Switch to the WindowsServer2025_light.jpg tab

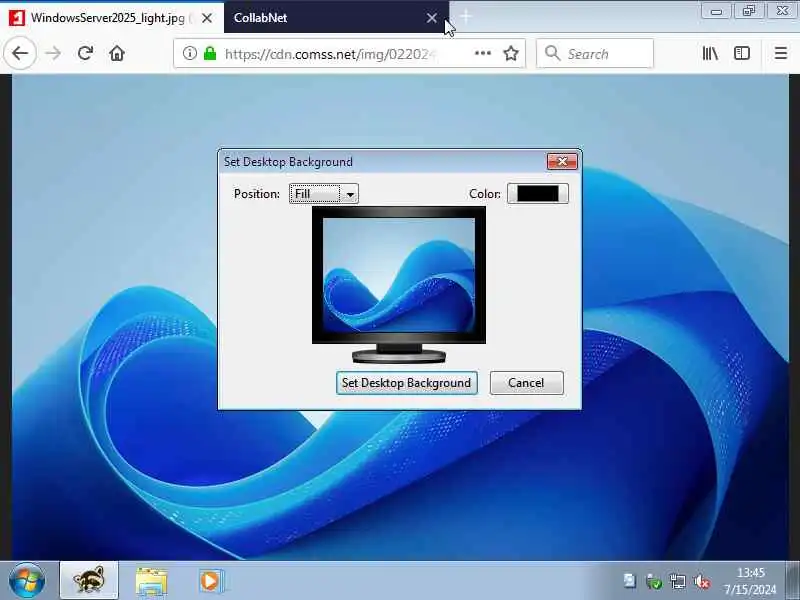point(112,18)
